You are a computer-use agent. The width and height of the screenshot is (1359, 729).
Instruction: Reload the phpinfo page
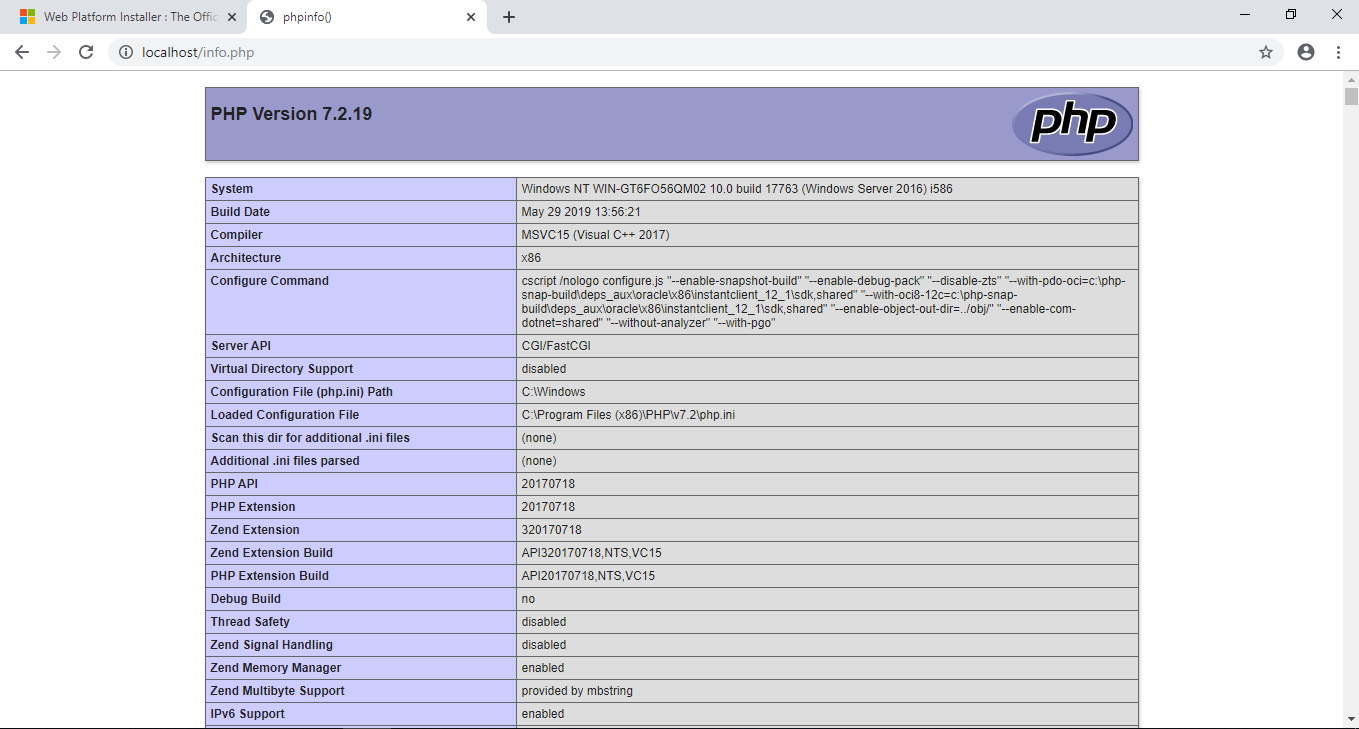86,52
